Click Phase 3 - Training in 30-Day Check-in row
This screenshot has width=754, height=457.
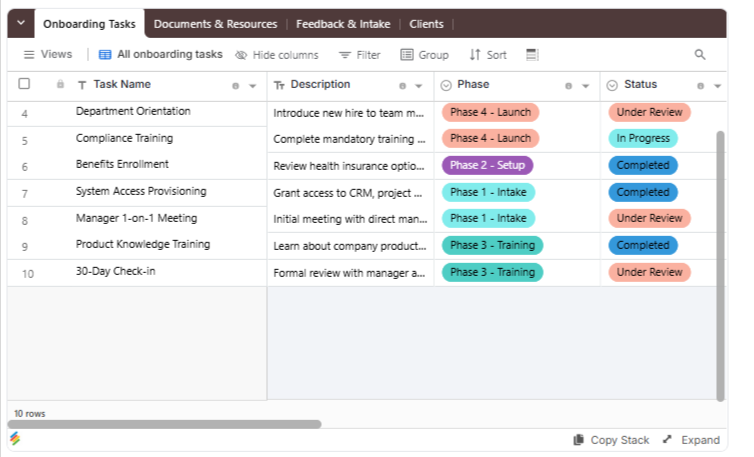coord(492,272)
